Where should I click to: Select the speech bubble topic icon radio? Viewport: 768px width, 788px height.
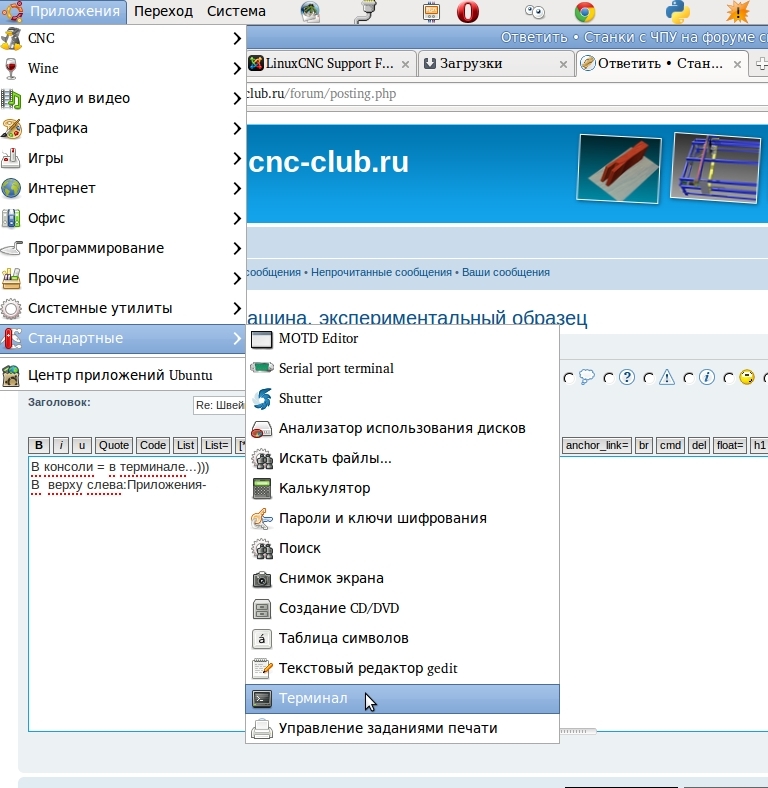568,378
